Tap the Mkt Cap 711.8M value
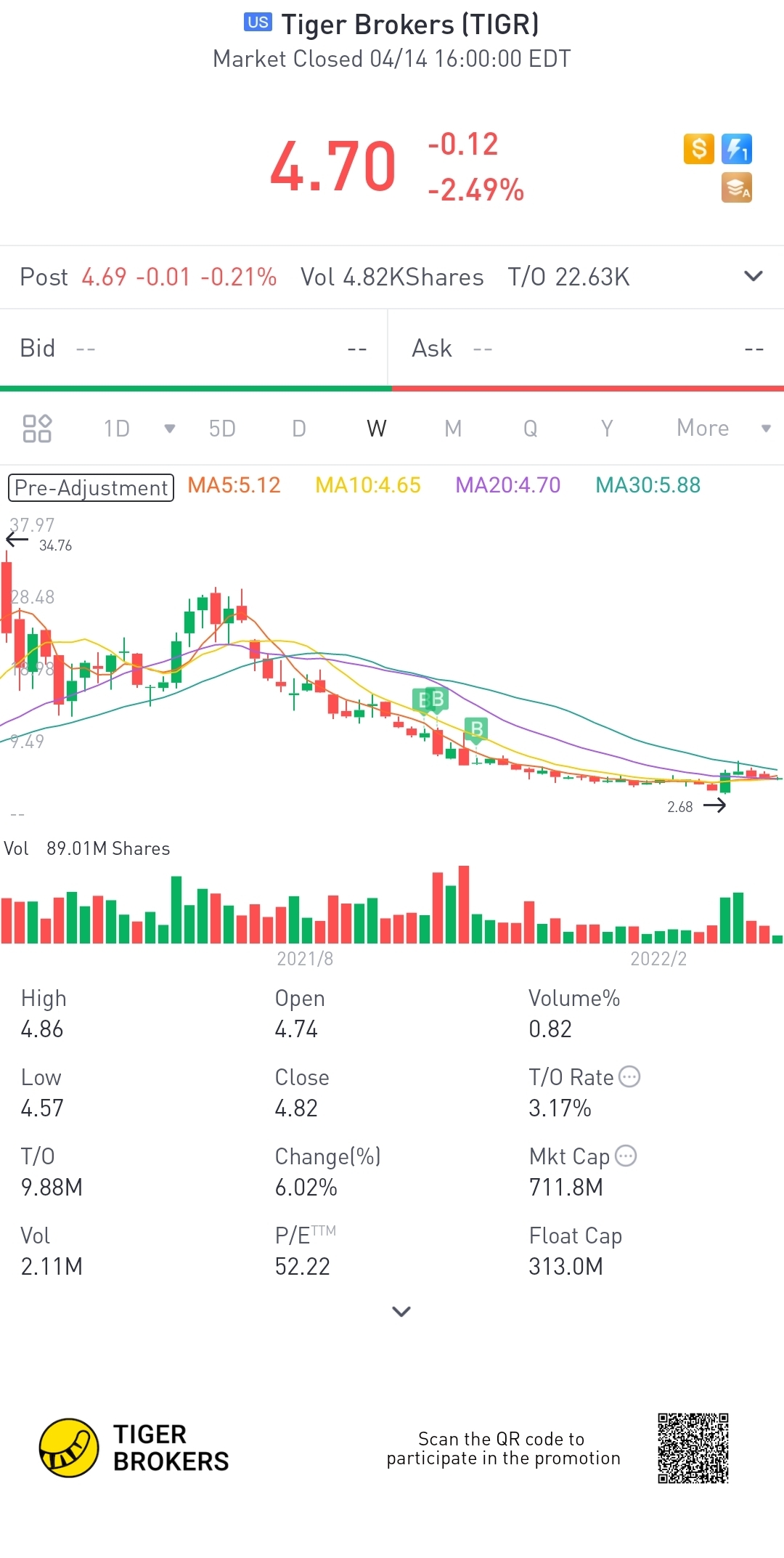This screenshot has height=1558, width=784. tap(566, 1188)
